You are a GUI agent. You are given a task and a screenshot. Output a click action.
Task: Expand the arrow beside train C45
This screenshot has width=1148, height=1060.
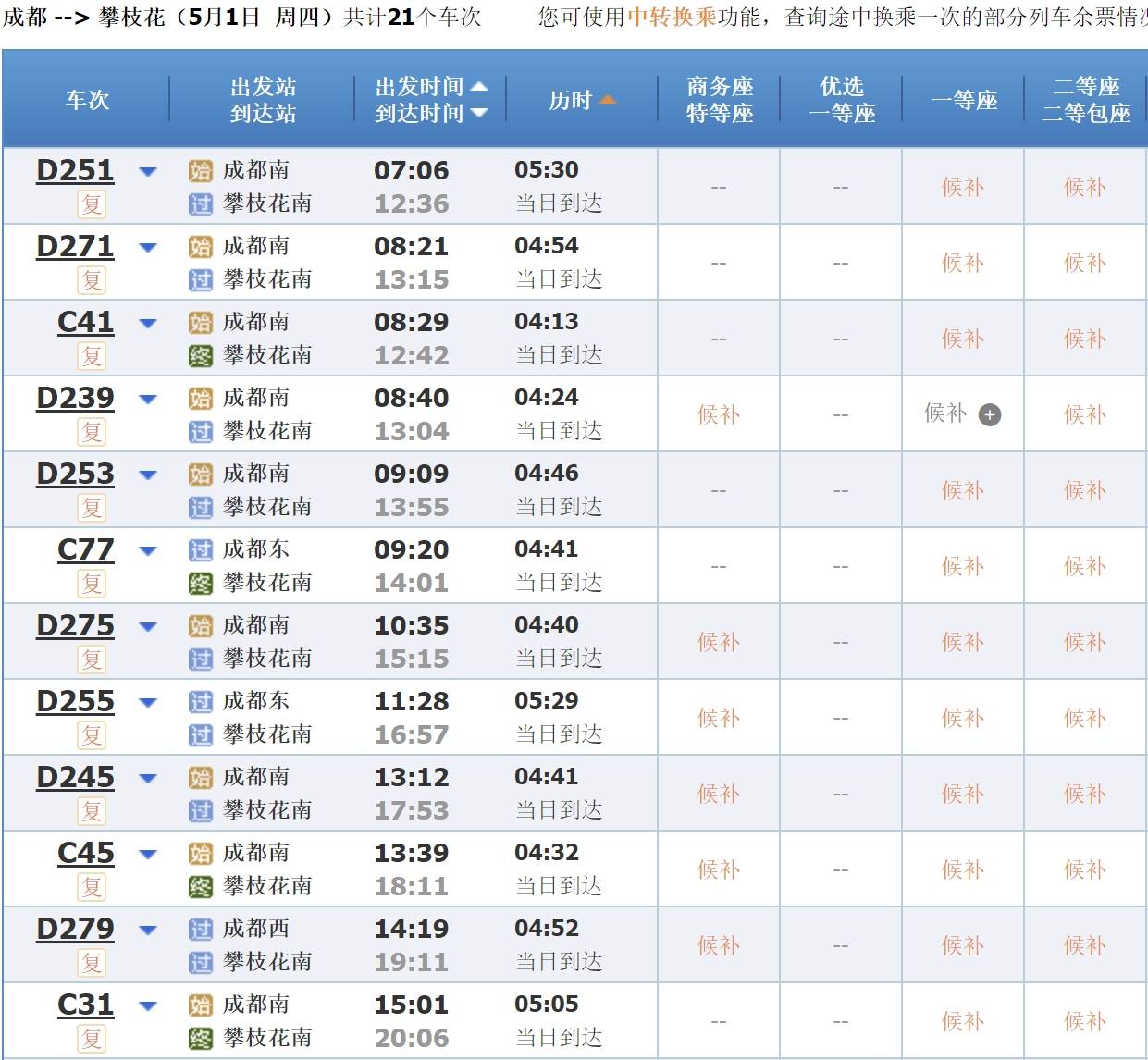[148, 854]
